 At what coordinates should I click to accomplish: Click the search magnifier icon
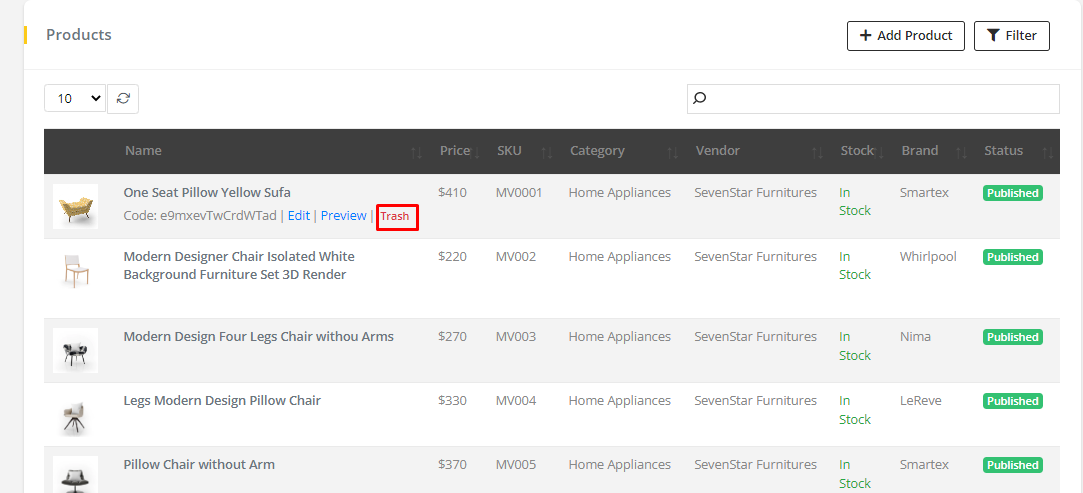(700, 98)
